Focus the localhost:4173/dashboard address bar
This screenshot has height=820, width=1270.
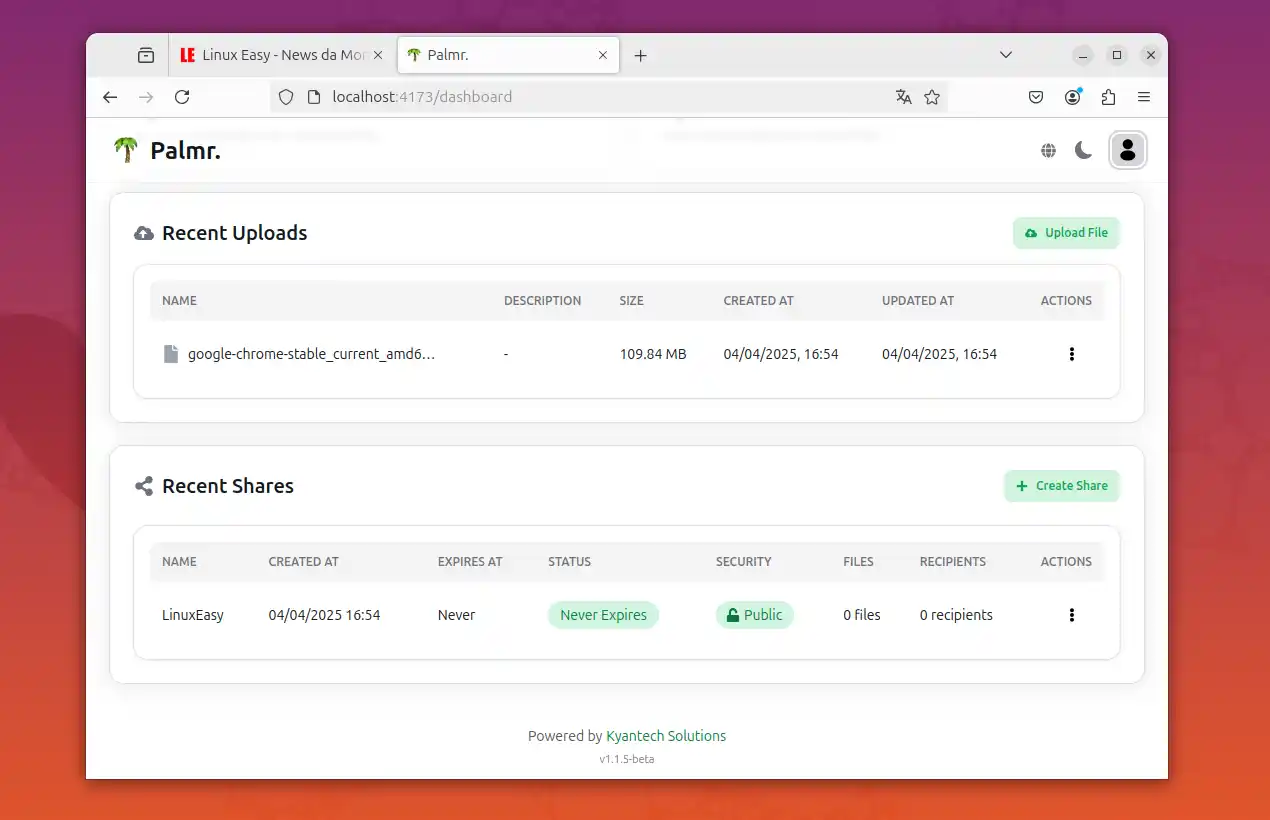coord(607,97)
